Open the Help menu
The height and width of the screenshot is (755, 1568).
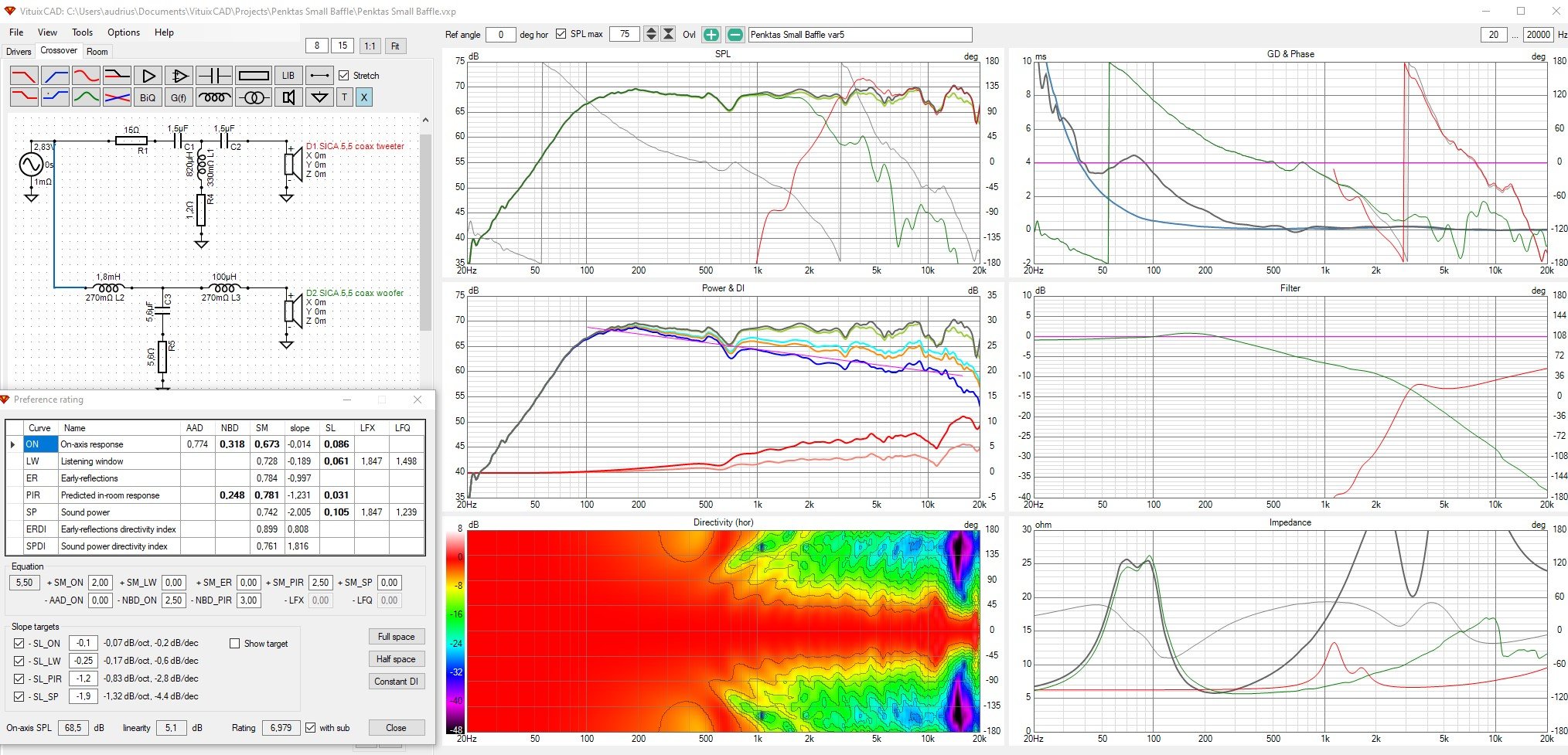pos(164,32)
